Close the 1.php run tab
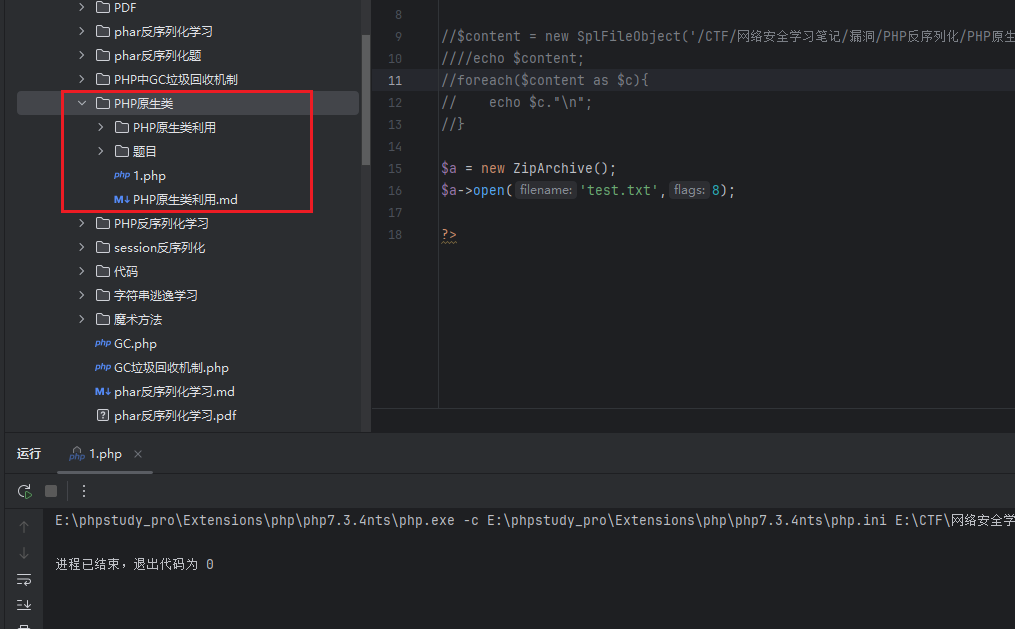The image size is (1015, 629). [138, 454]
